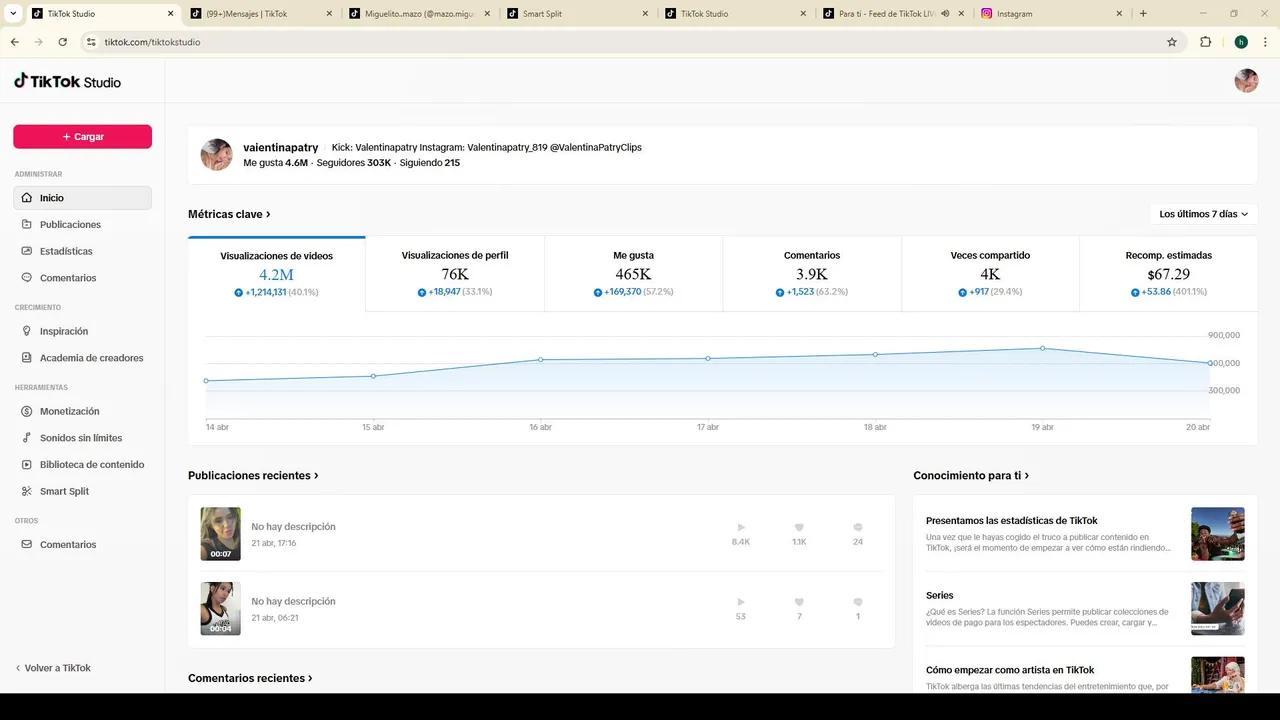Click 14 abr data point on chart
Image resolution: width=1280 pixels, height=720 pixels.
coord(206,381)
